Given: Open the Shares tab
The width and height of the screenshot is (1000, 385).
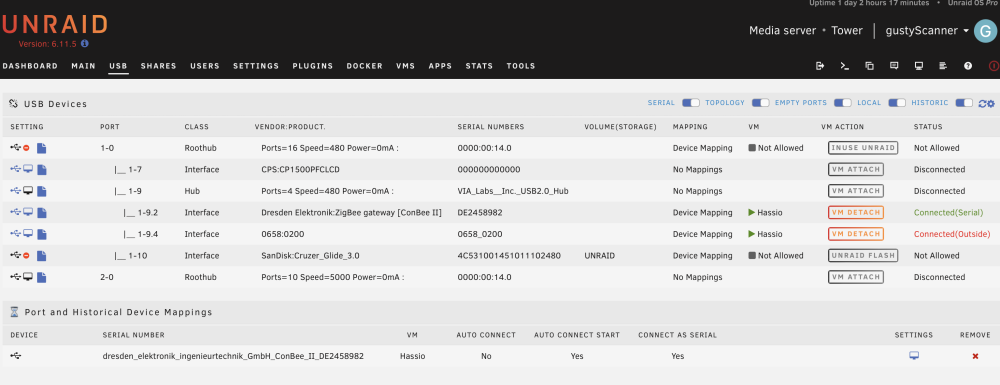Looking at the screenshot, I should coord(159,66).
